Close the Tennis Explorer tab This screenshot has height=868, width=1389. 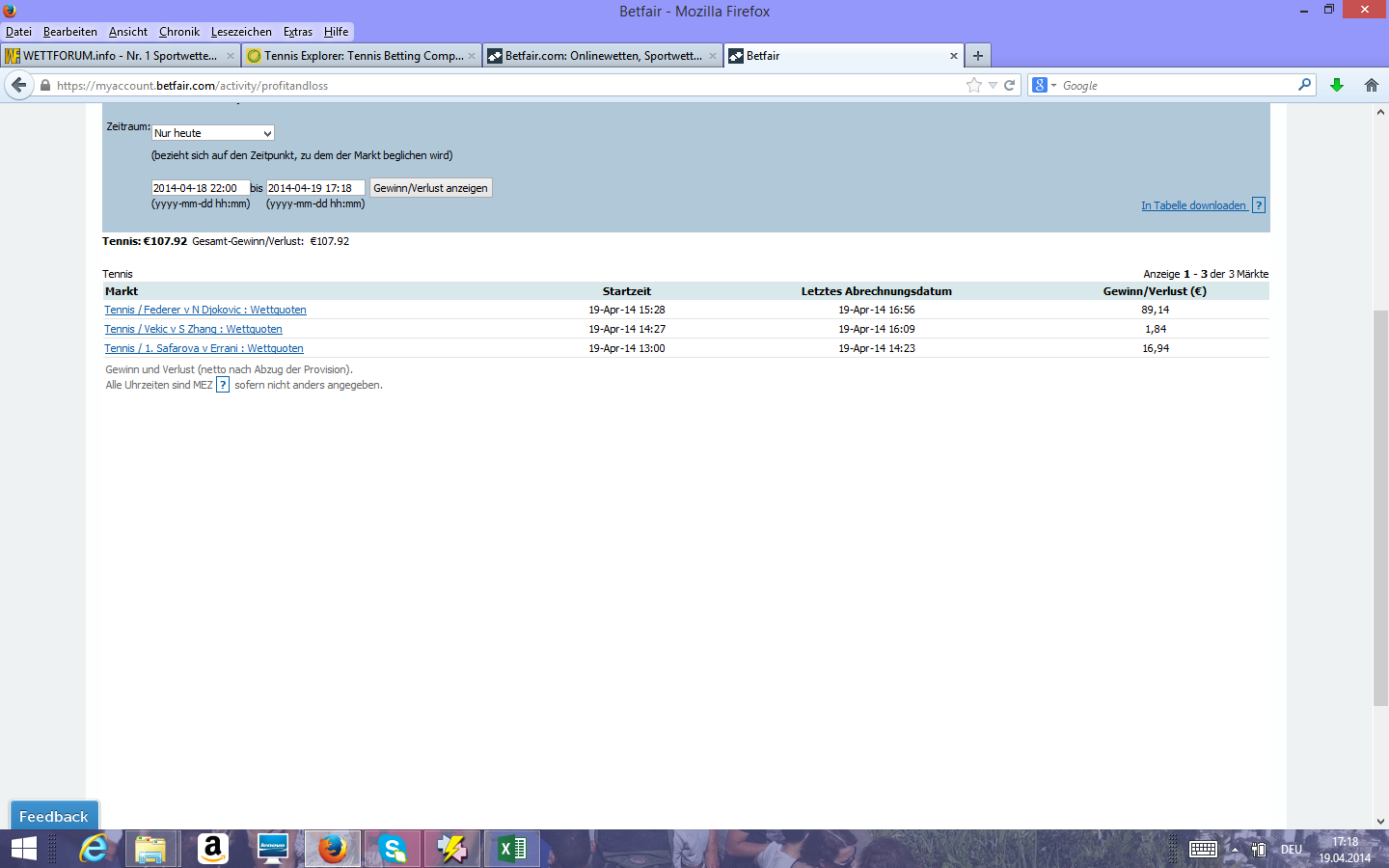tap(472, 56)
